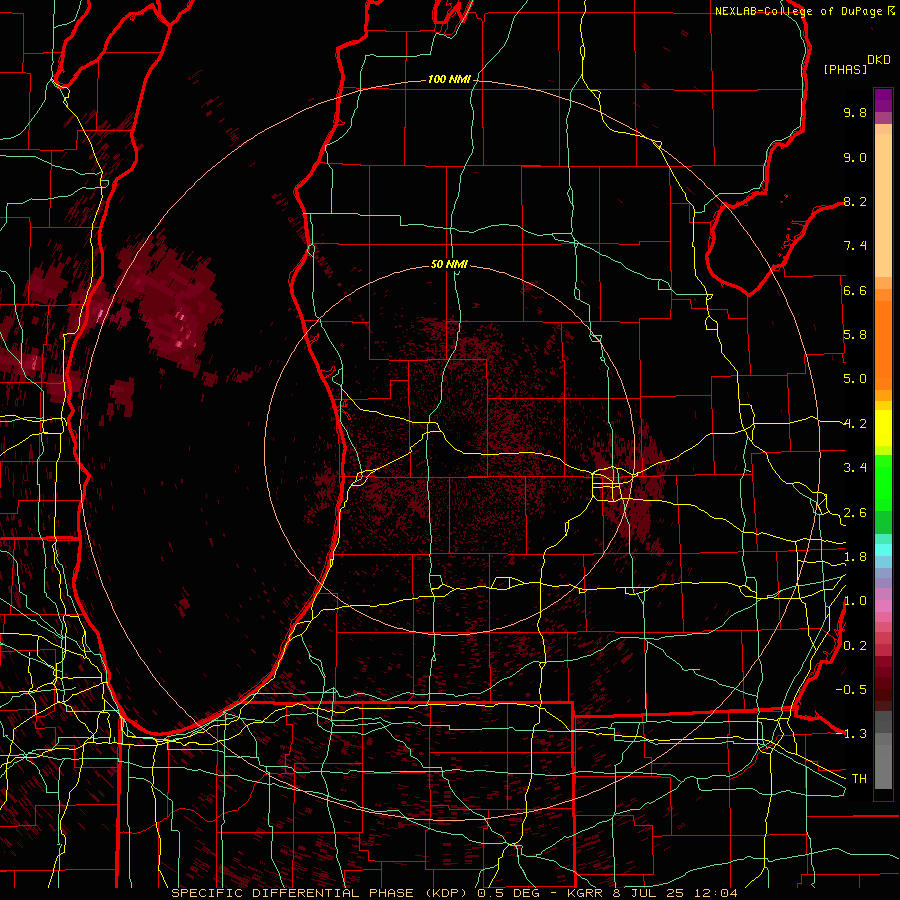Select the 1.8 scale value
900x900 pixels.
[855, 557]
